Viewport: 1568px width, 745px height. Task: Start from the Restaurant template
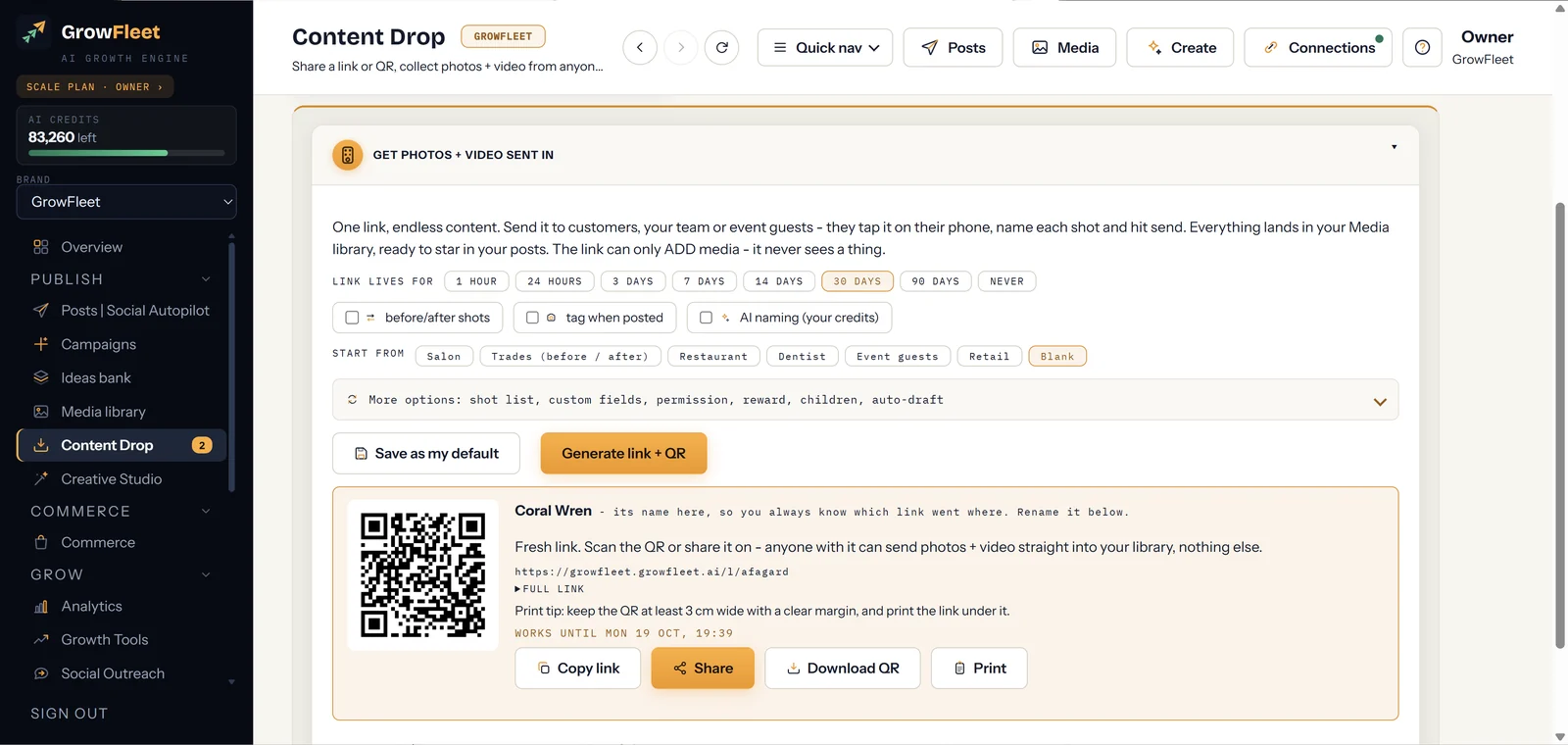click(x=713, y=357)
